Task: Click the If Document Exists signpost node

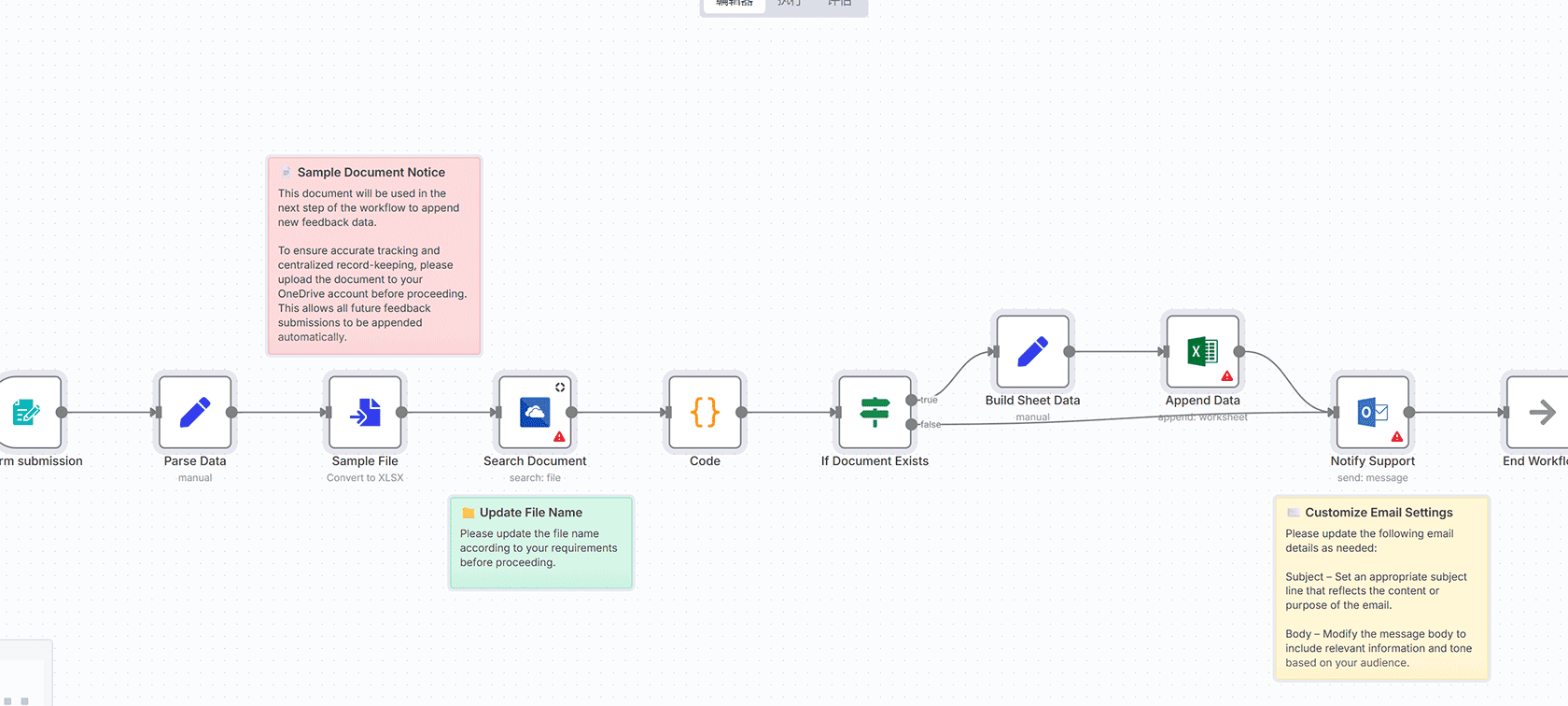Action: coord(875,412)
